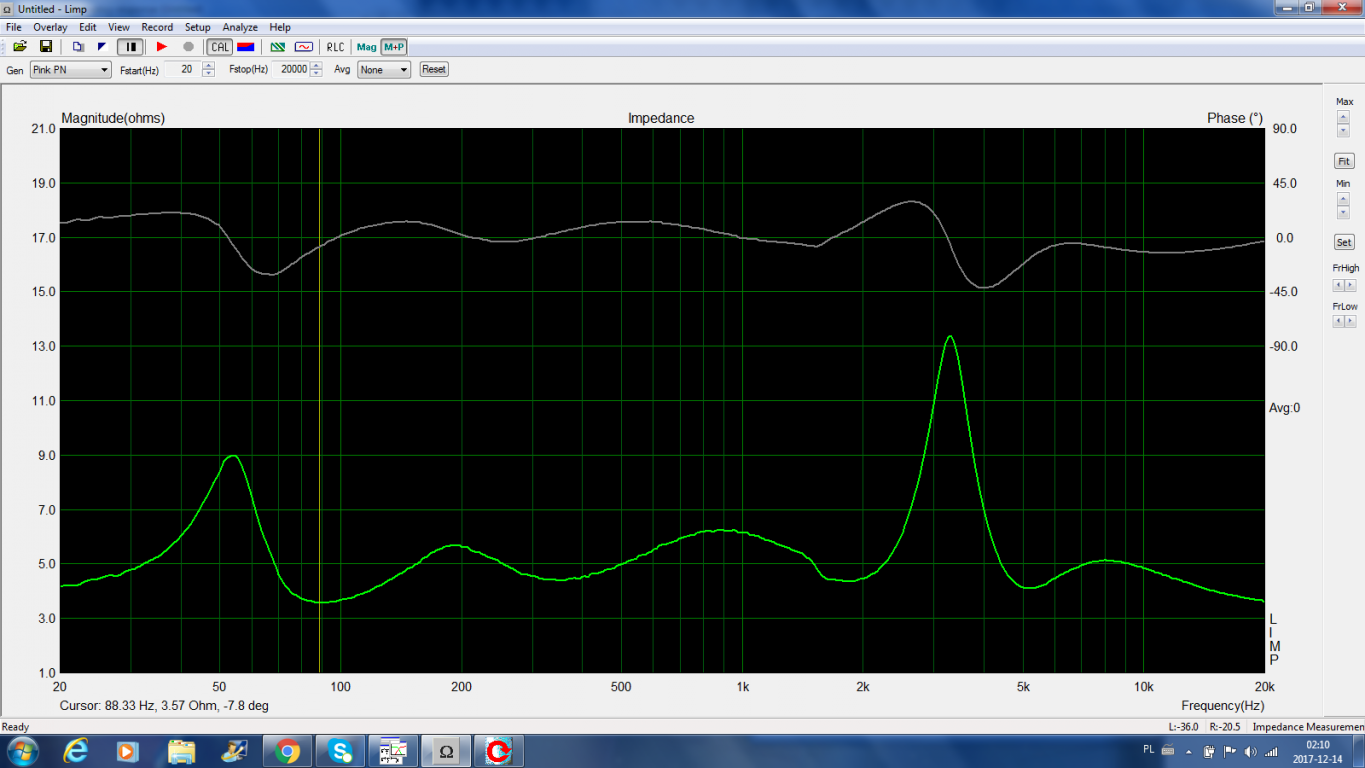Raise graph Max with the up arrow
This screenshot has width=1365, height=768.
[x=1343, y=117]
